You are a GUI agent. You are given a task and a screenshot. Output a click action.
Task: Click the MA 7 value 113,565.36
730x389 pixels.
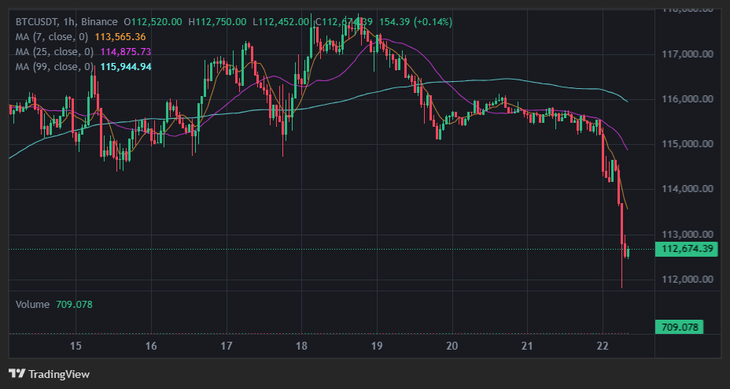point(121,36)
